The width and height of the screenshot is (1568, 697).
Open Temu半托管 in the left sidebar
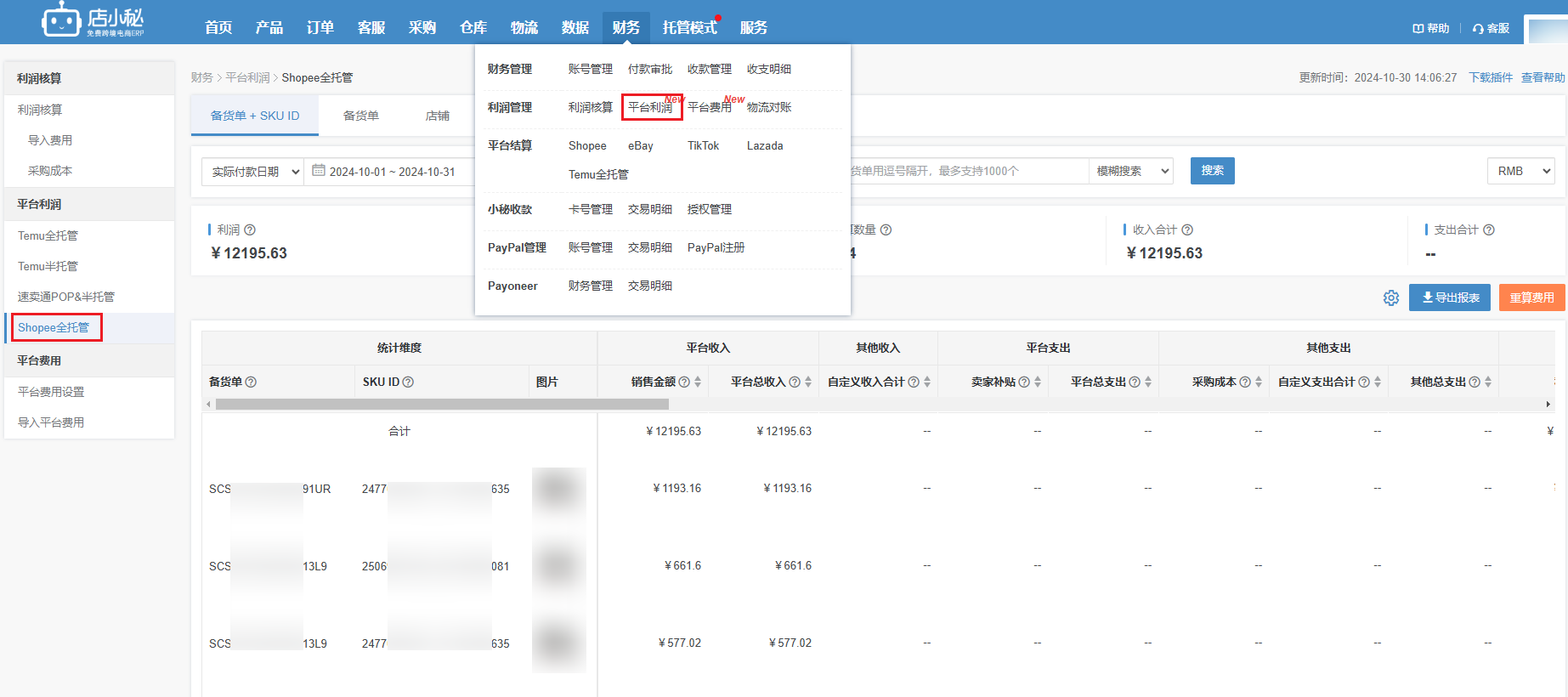click(48, 266)
